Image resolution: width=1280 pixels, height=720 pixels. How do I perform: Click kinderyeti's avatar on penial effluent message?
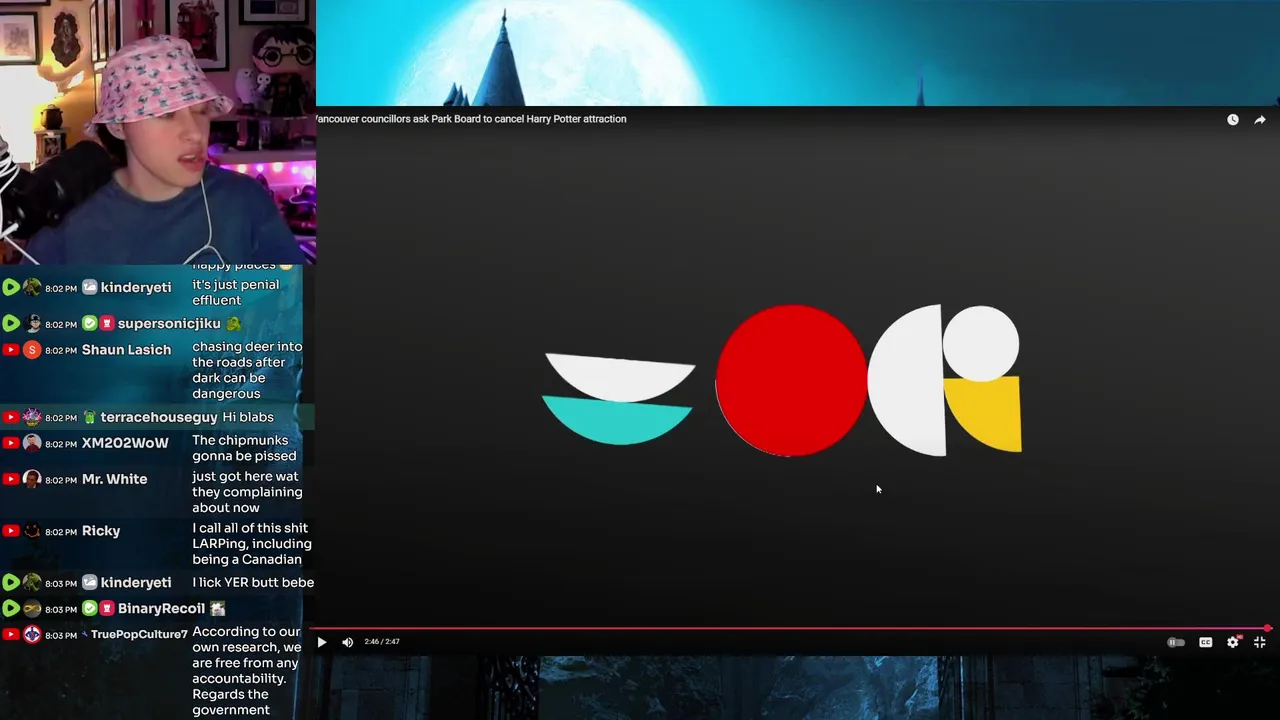32,288
